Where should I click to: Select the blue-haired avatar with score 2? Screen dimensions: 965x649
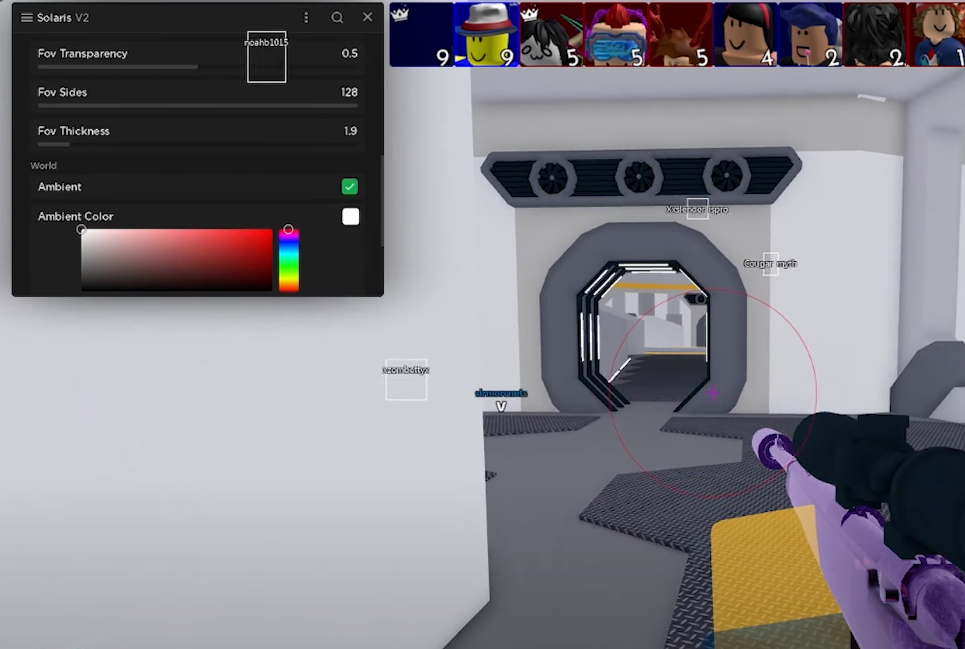coord(811,34)
